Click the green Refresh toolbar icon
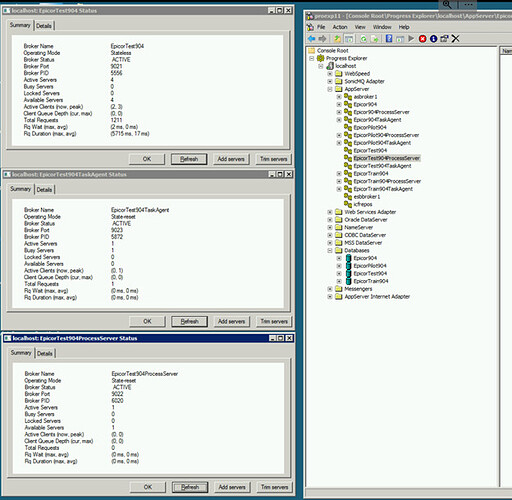Image resolution: width=512 pixels, height=500 pixels. click(x=363, y=39)
